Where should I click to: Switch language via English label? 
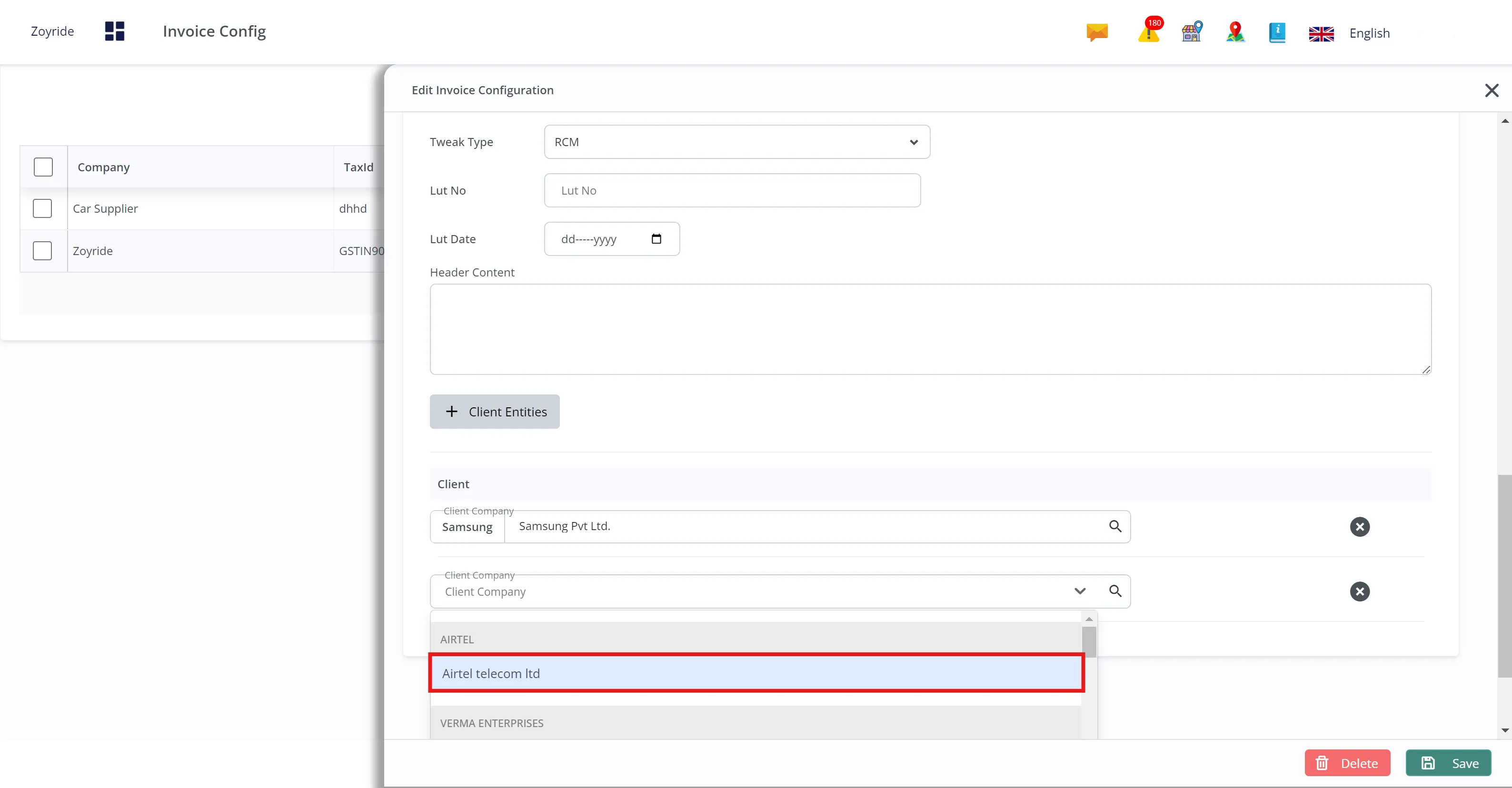pos(1369,33)
